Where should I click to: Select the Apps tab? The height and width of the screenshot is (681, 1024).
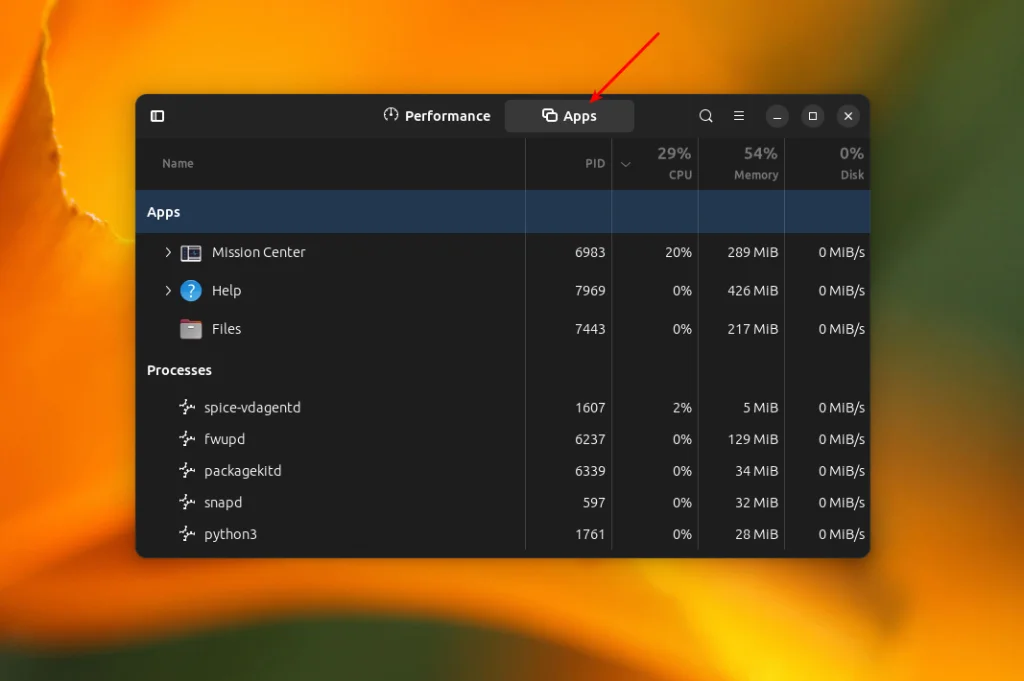point(569,116)
